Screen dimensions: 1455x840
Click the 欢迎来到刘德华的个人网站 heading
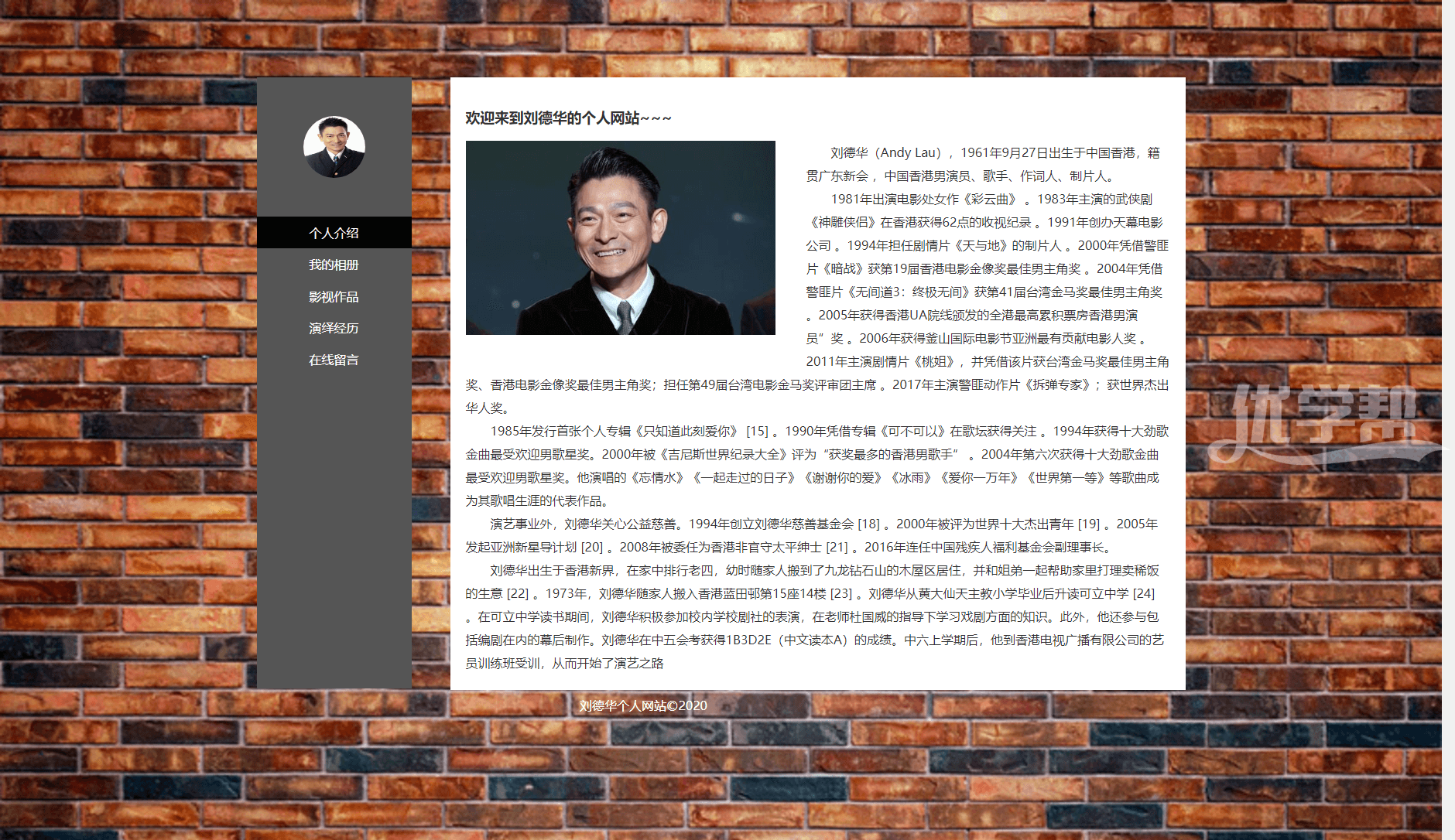pos(568,118)
